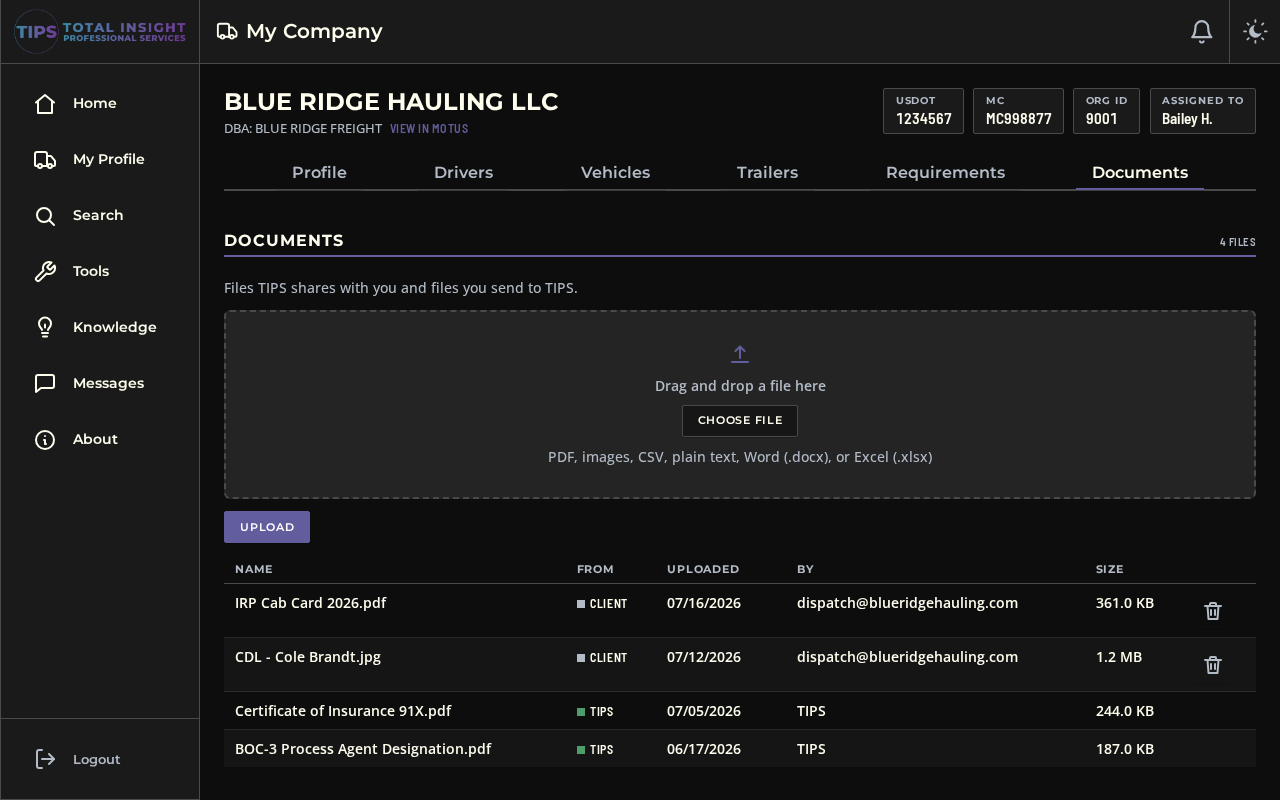This screenshot has height=800, width=1280.
Task: Delete the CDL - Cole Brandt.jpg file
Action: tap(1213, 665)
